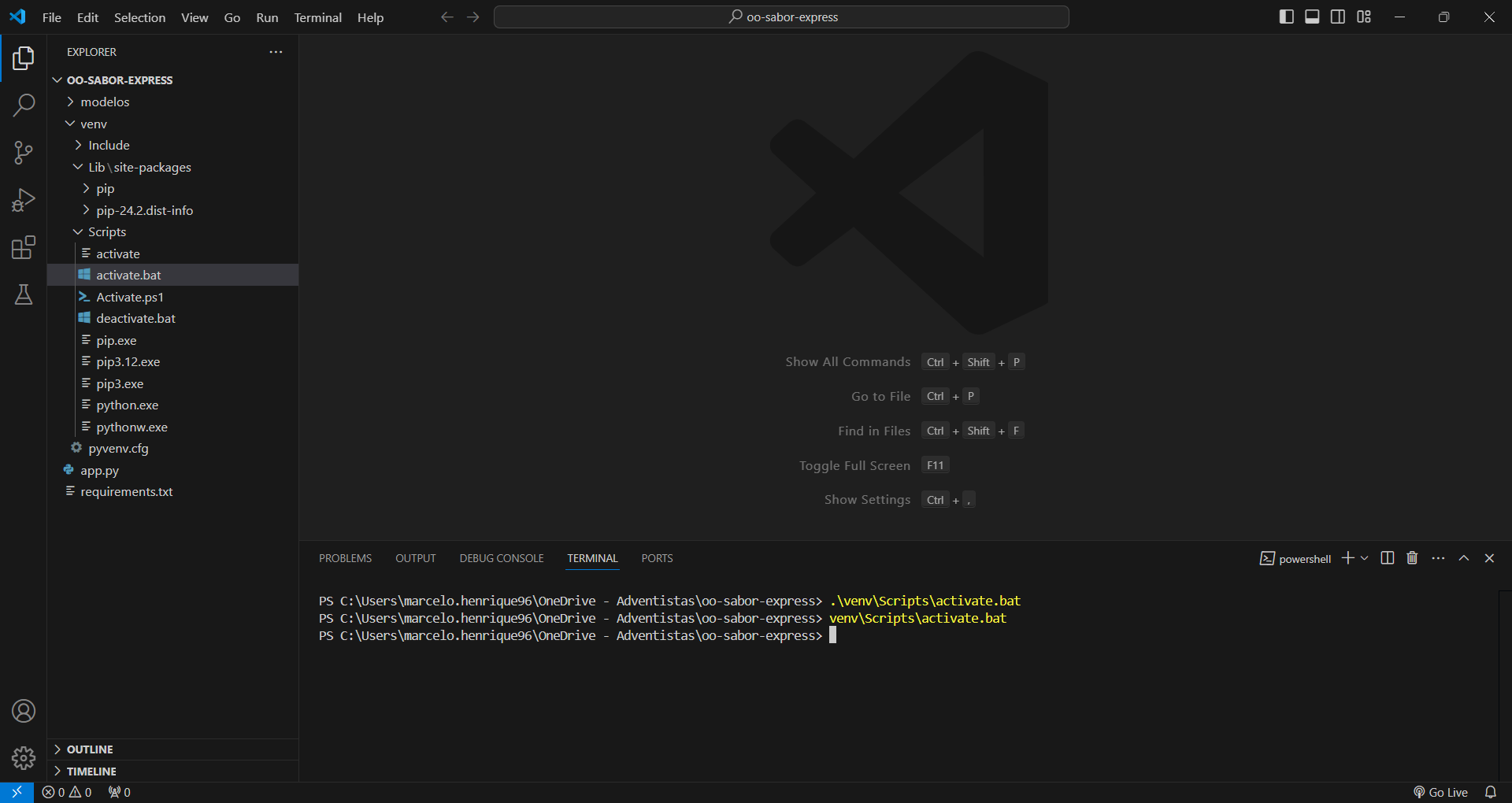Viewport: 1512px width, 803px height.
Task: Open terminal panel more actions ellipsis
Action: pos(1438,558)
